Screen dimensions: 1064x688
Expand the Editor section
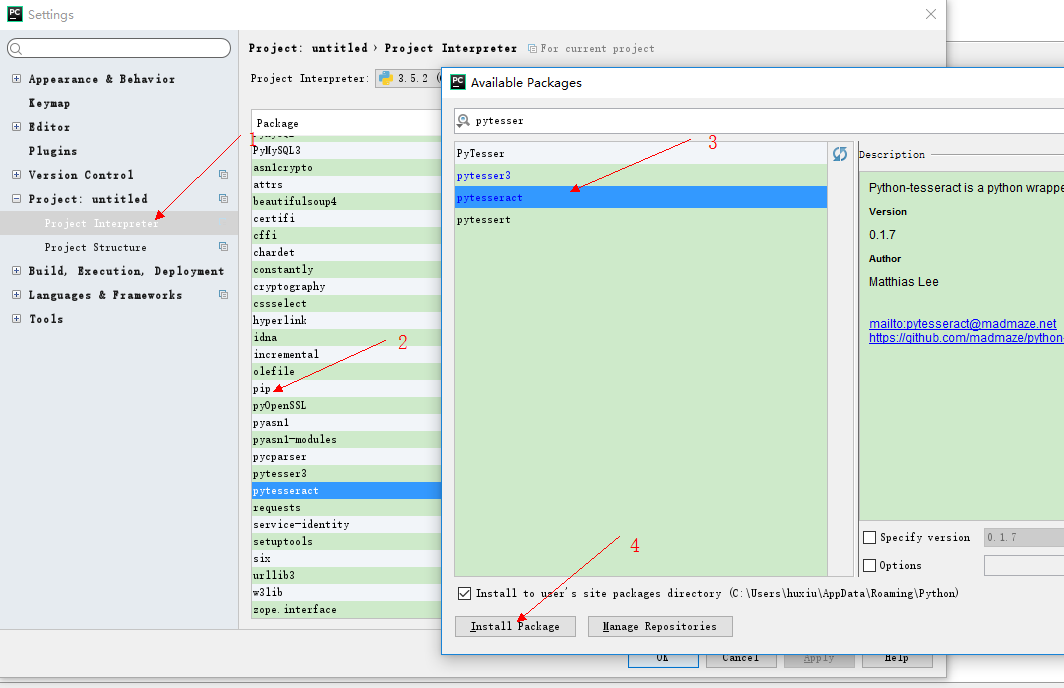(x=16, y=126)
